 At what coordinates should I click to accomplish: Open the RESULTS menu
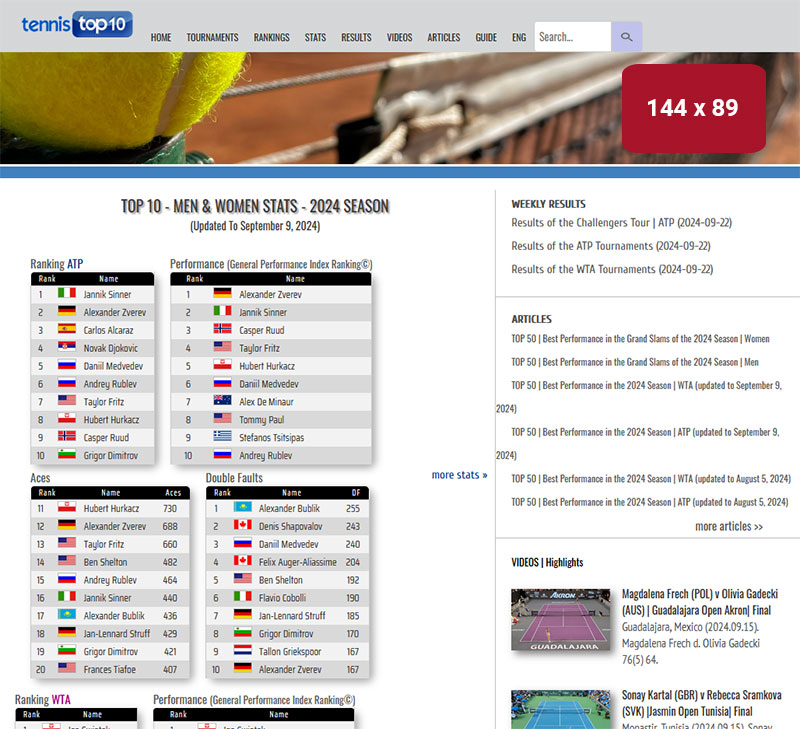click(356, 37)
